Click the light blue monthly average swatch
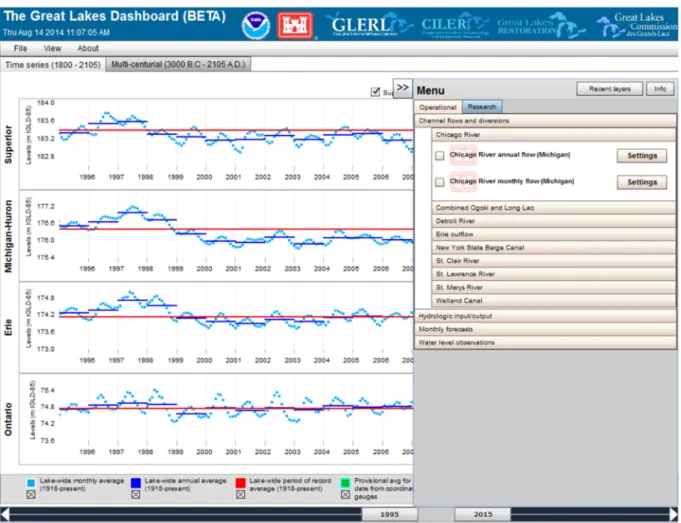The image size is (681, 523). coord(31,483)
